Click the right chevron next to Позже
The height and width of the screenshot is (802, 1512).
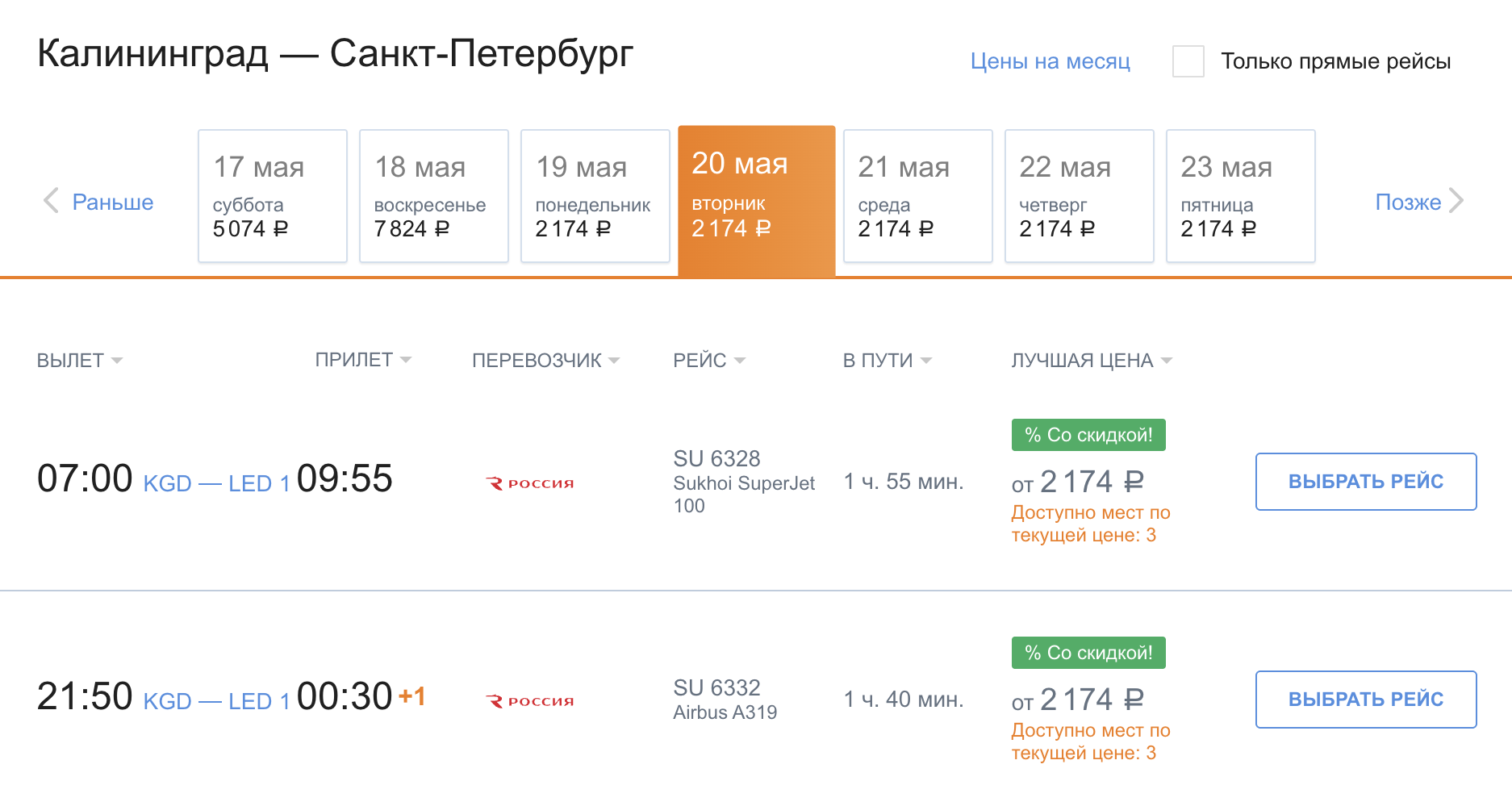(1456, 200)
